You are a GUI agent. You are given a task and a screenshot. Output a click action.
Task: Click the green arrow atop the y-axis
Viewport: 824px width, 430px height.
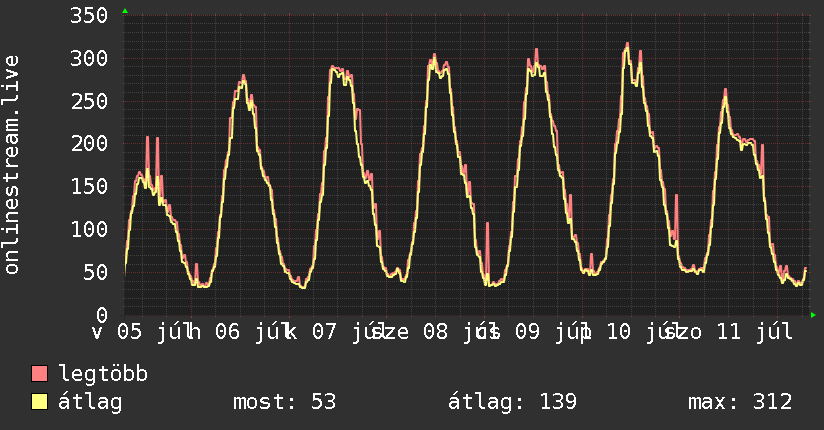click(x=125, y=11)
